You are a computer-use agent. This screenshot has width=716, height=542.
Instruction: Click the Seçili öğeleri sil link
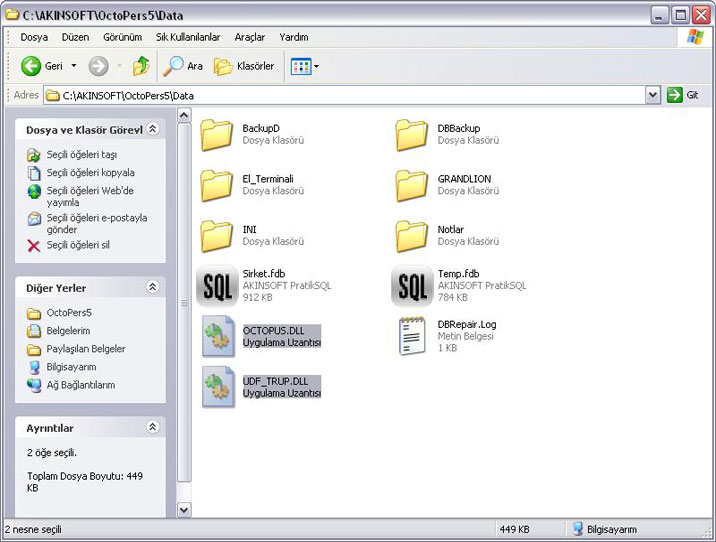(78, 245)
